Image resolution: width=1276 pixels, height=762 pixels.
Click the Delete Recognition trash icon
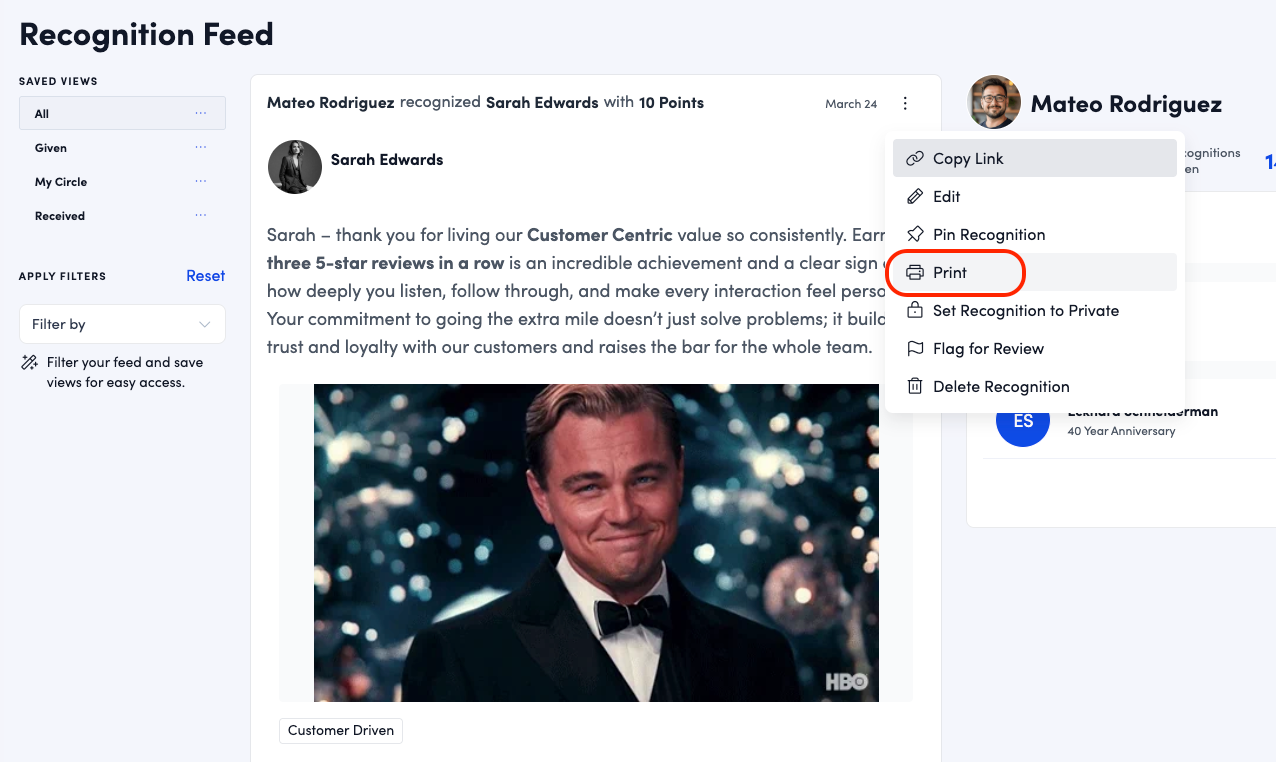914,387
